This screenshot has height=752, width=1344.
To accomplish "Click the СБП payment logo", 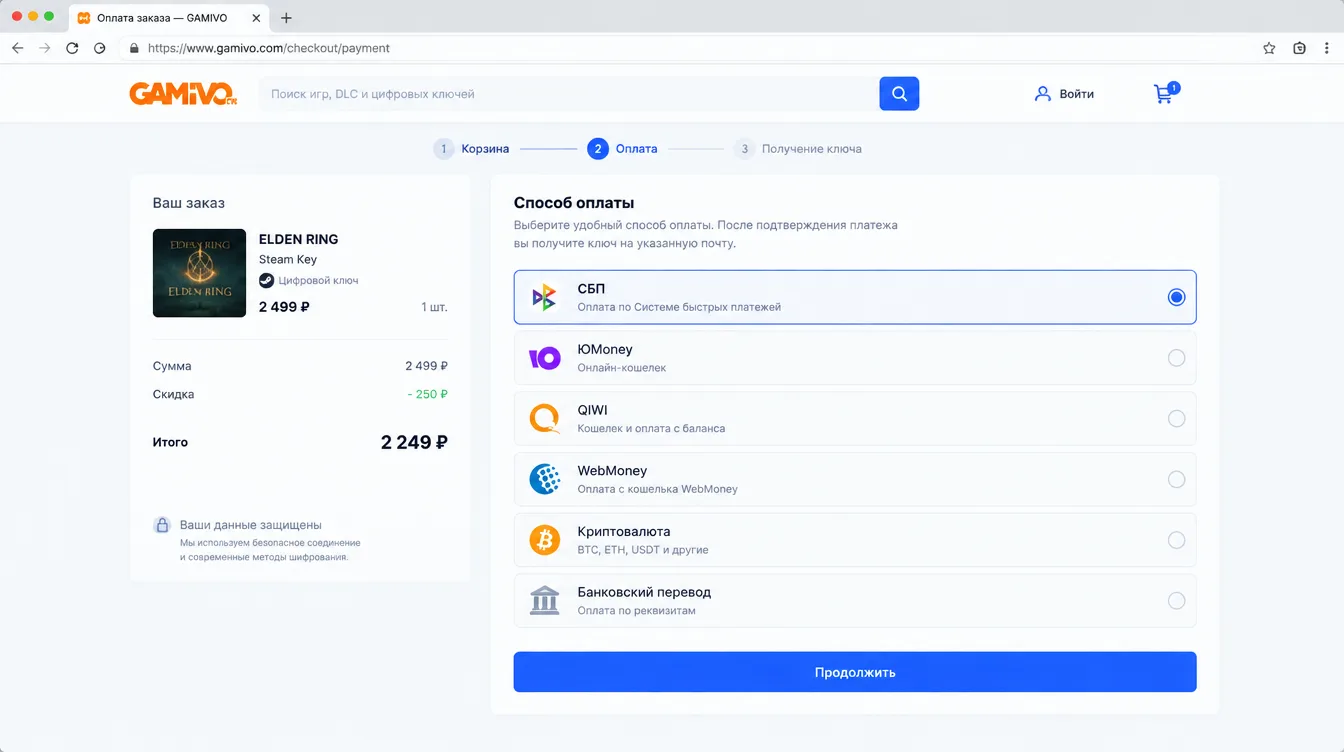I will 544,297.
